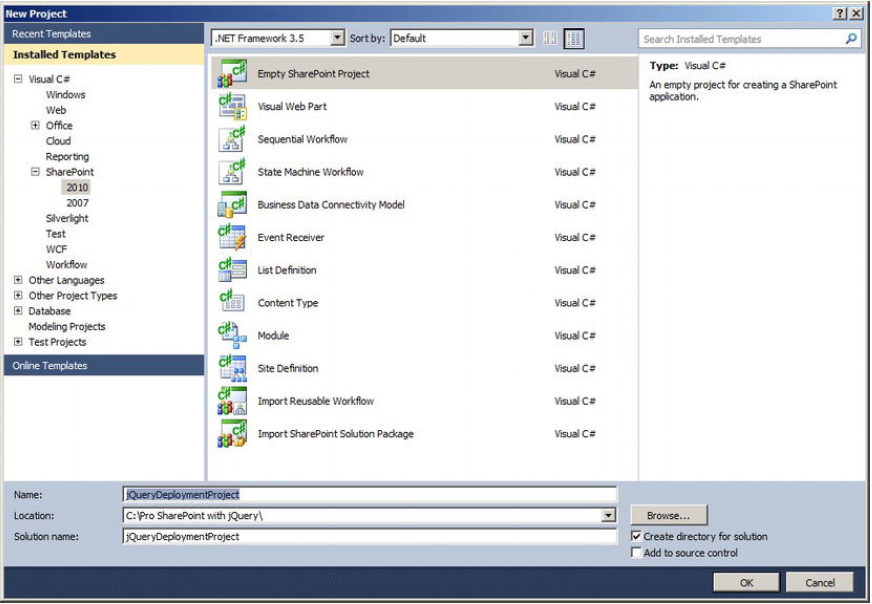Close the New Project dialog
872x604 pixels.
point(856,14)
